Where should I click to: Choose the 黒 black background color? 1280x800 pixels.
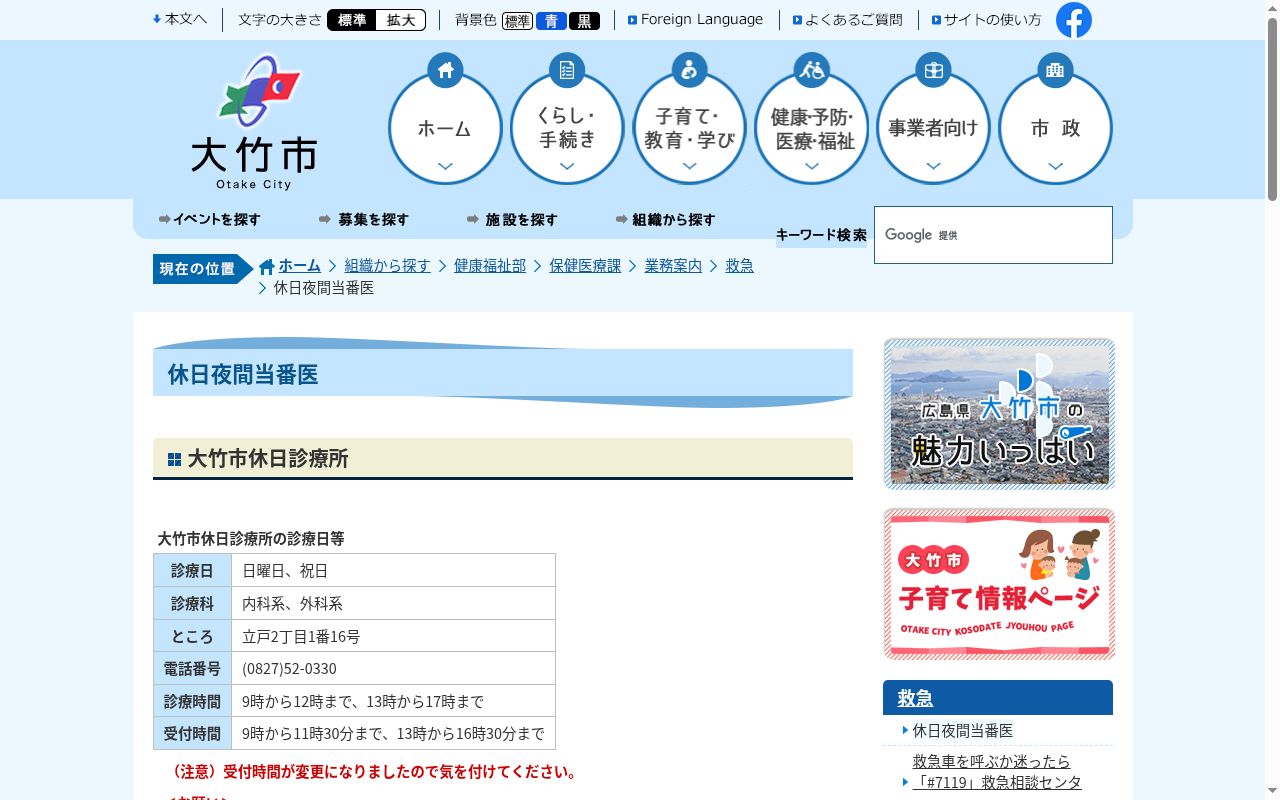pyautogui.click(x=584, y=21)
